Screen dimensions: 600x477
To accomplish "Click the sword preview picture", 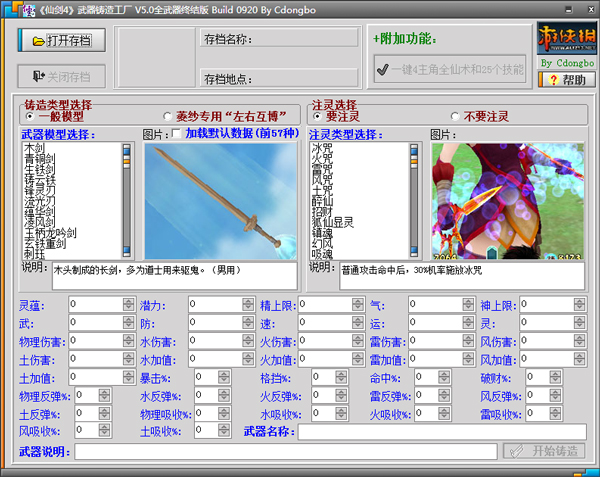I will (221, 200).
